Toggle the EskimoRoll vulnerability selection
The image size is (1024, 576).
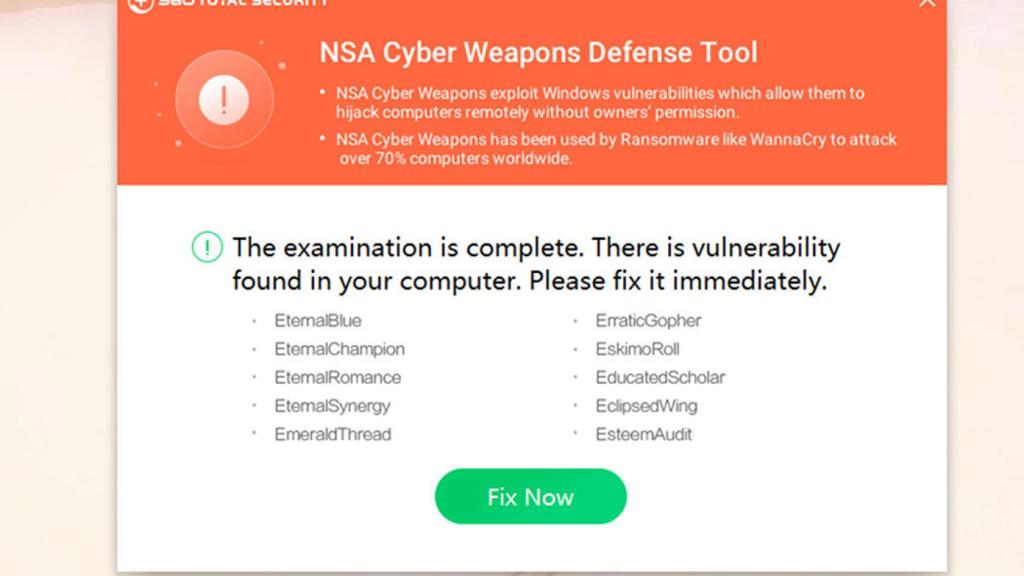tap(638, 349)
